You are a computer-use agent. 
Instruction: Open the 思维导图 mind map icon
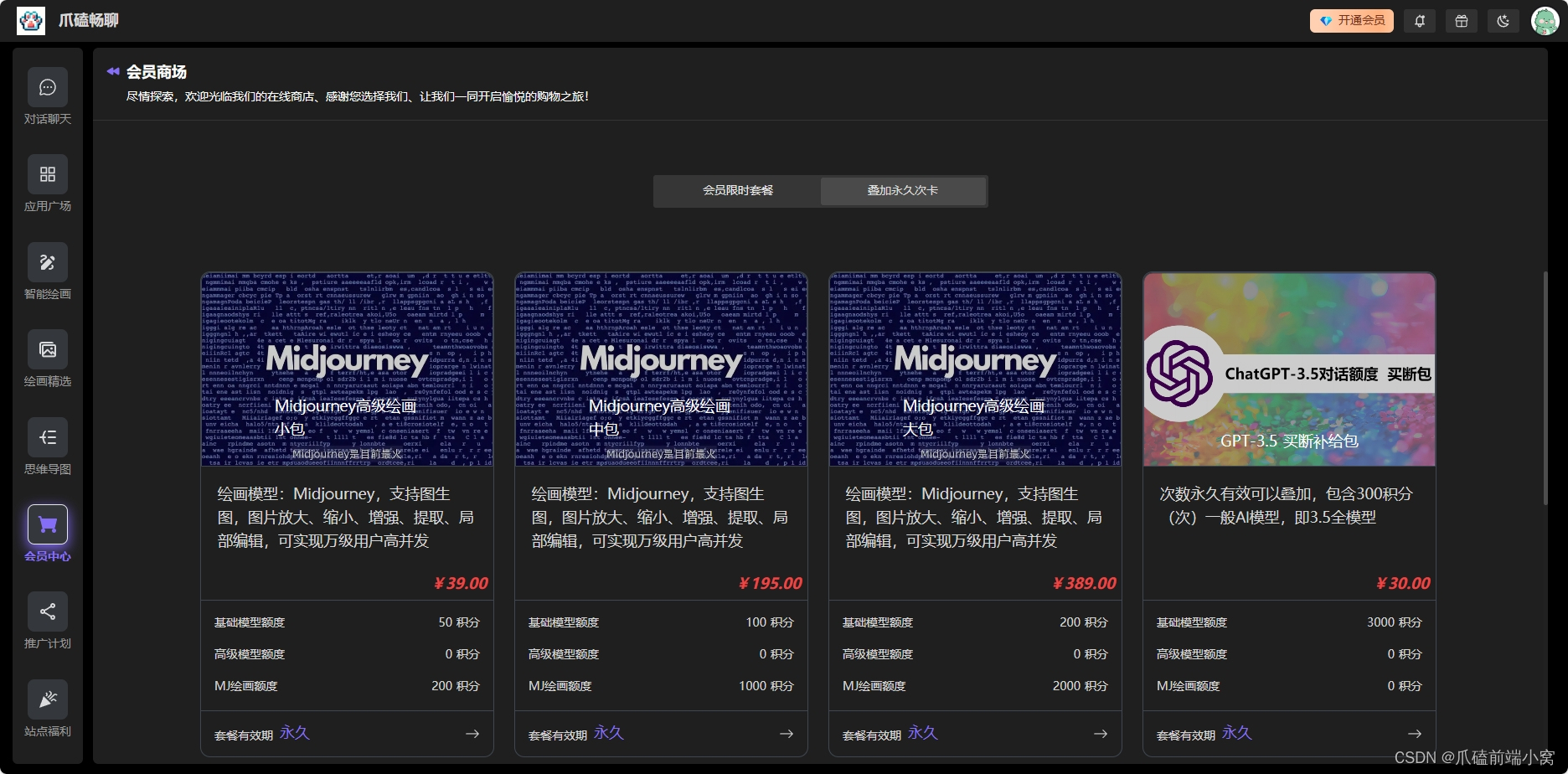click(x=48, y=437)
